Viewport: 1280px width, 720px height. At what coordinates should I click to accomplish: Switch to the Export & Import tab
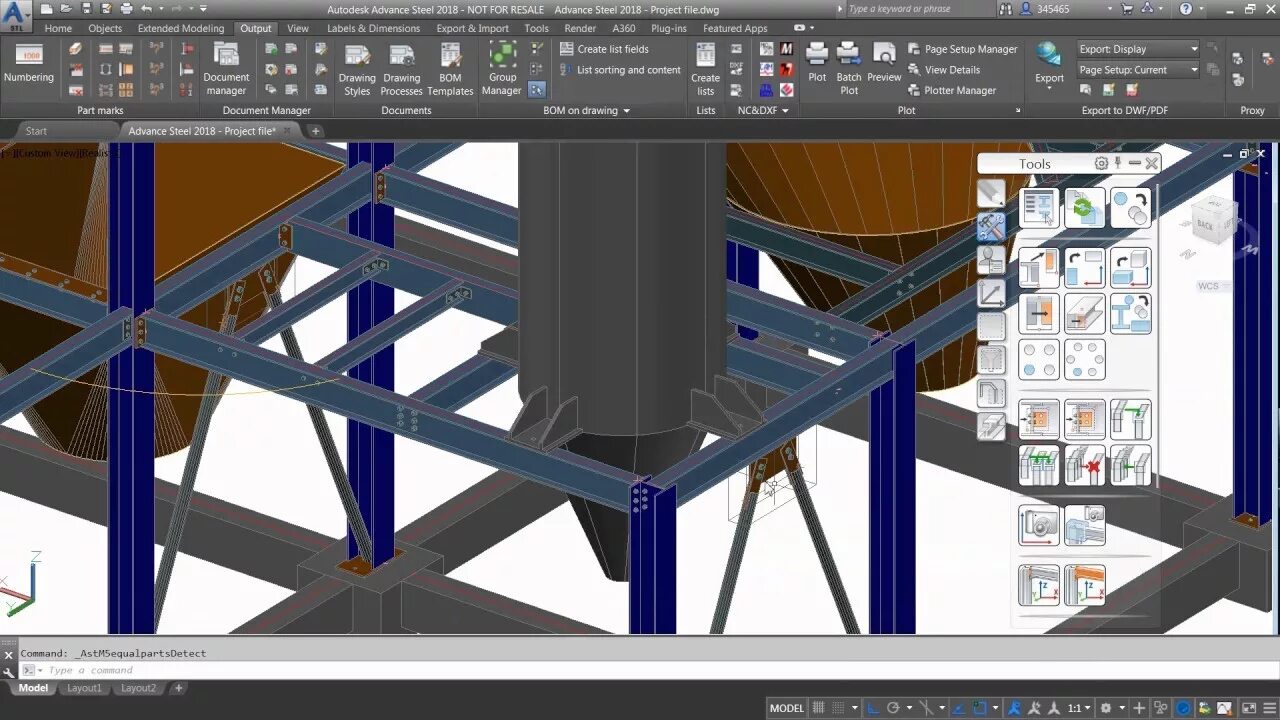click(472, 28)
